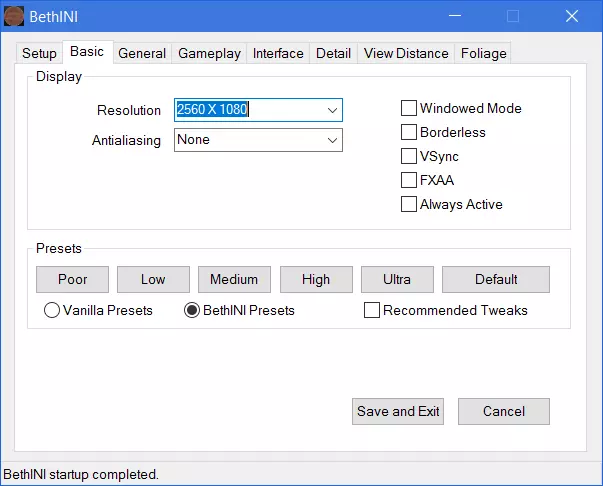Go to the Interface tab
This screenshot has height=486, width=603.
[x=278, y=53]
